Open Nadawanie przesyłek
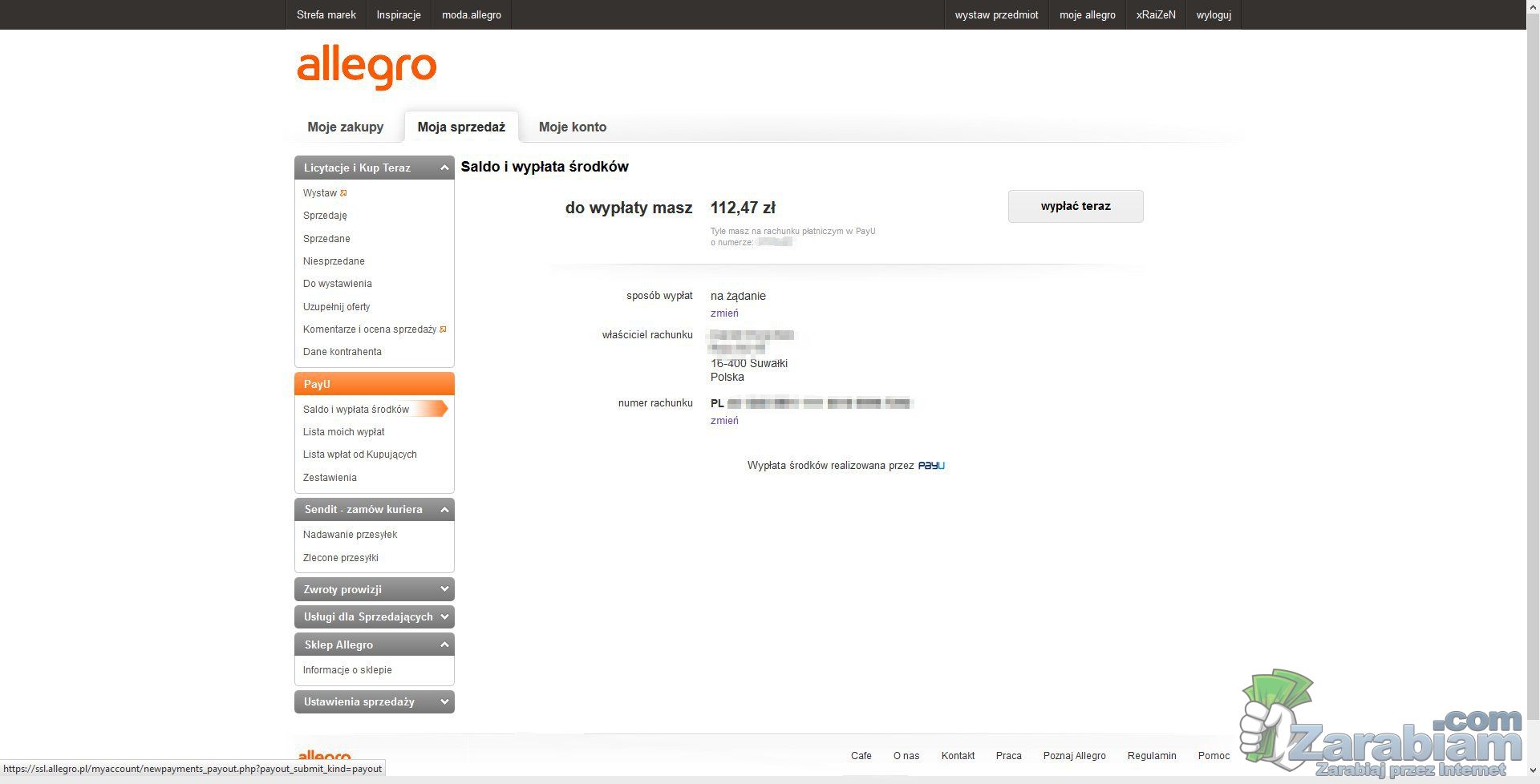This screenshot has height=784, width=1540. point(351,535)
